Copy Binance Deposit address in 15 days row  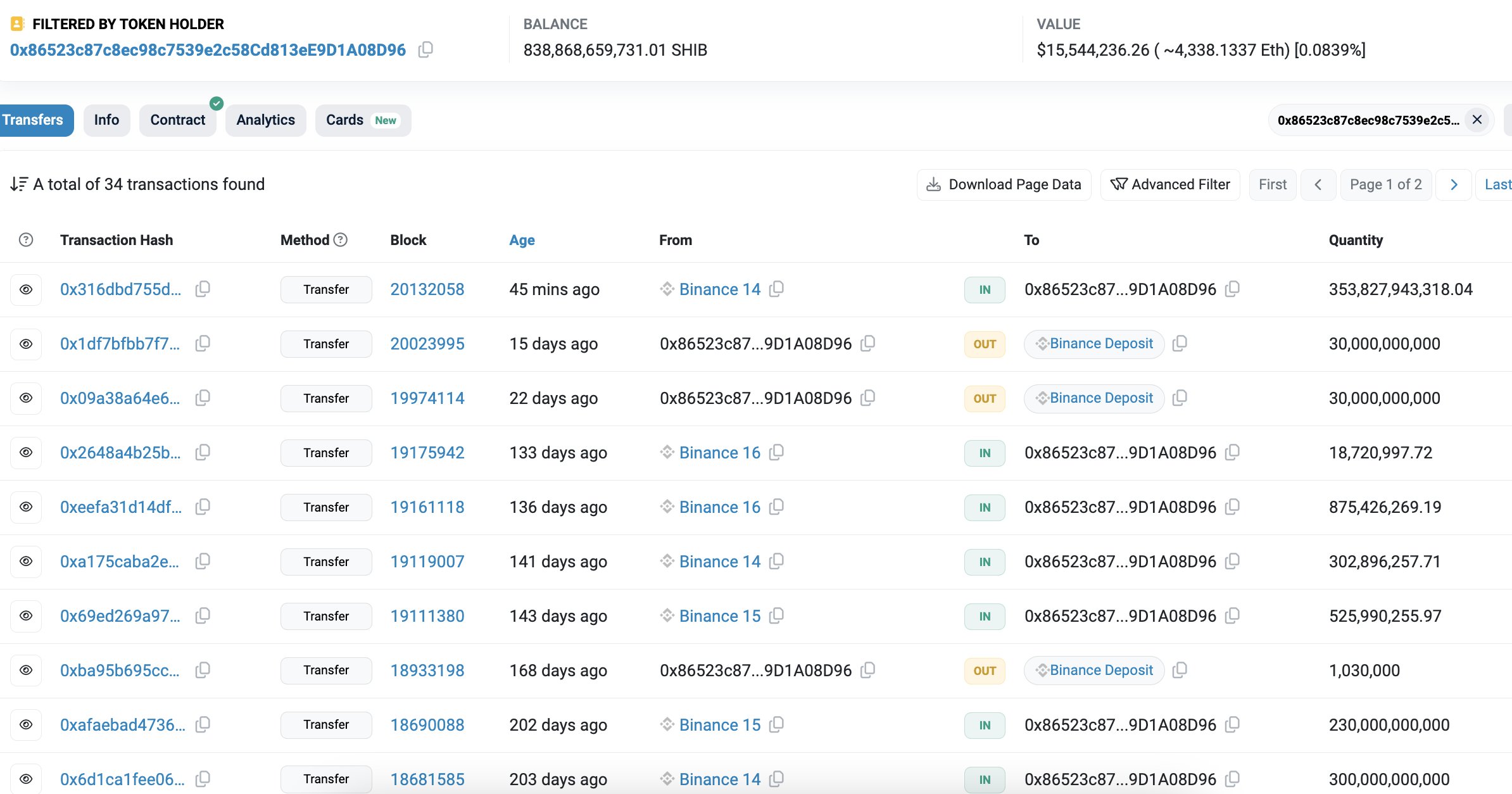tap(1180, 344)
